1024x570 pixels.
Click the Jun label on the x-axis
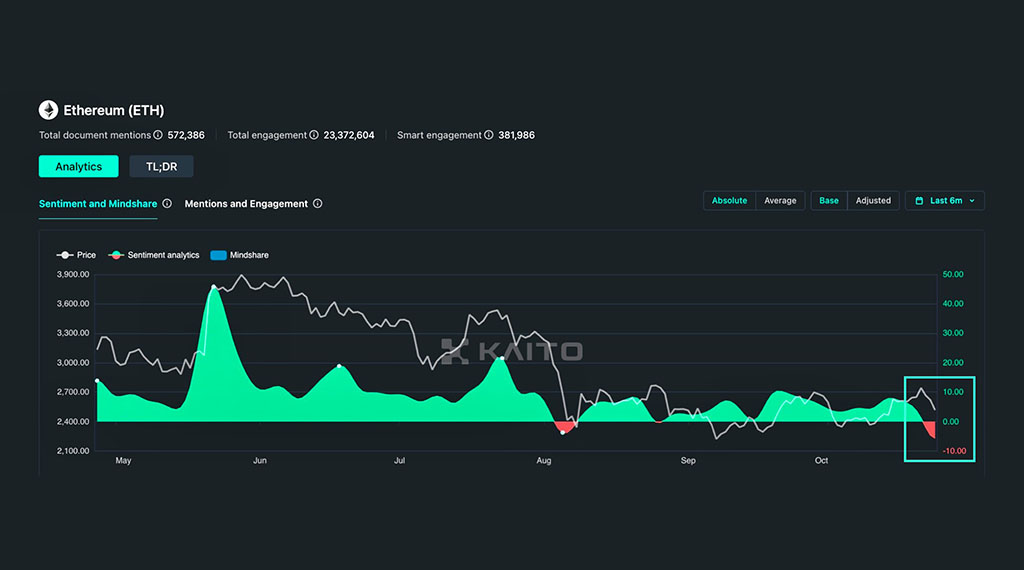click(260, 460)
